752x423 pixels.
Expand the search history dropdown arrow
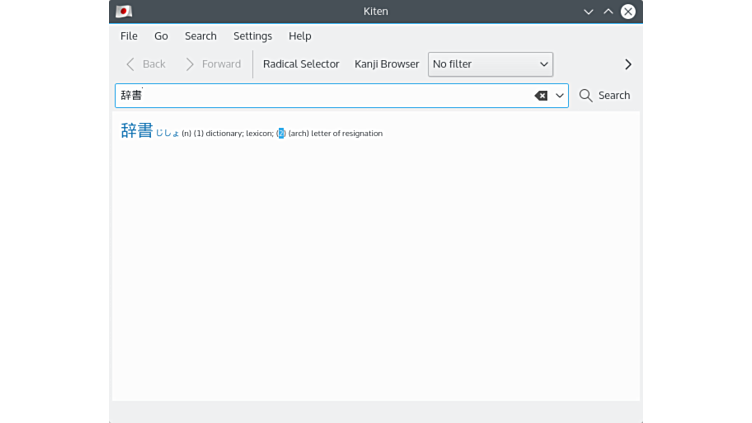click(x=560, y=96)
